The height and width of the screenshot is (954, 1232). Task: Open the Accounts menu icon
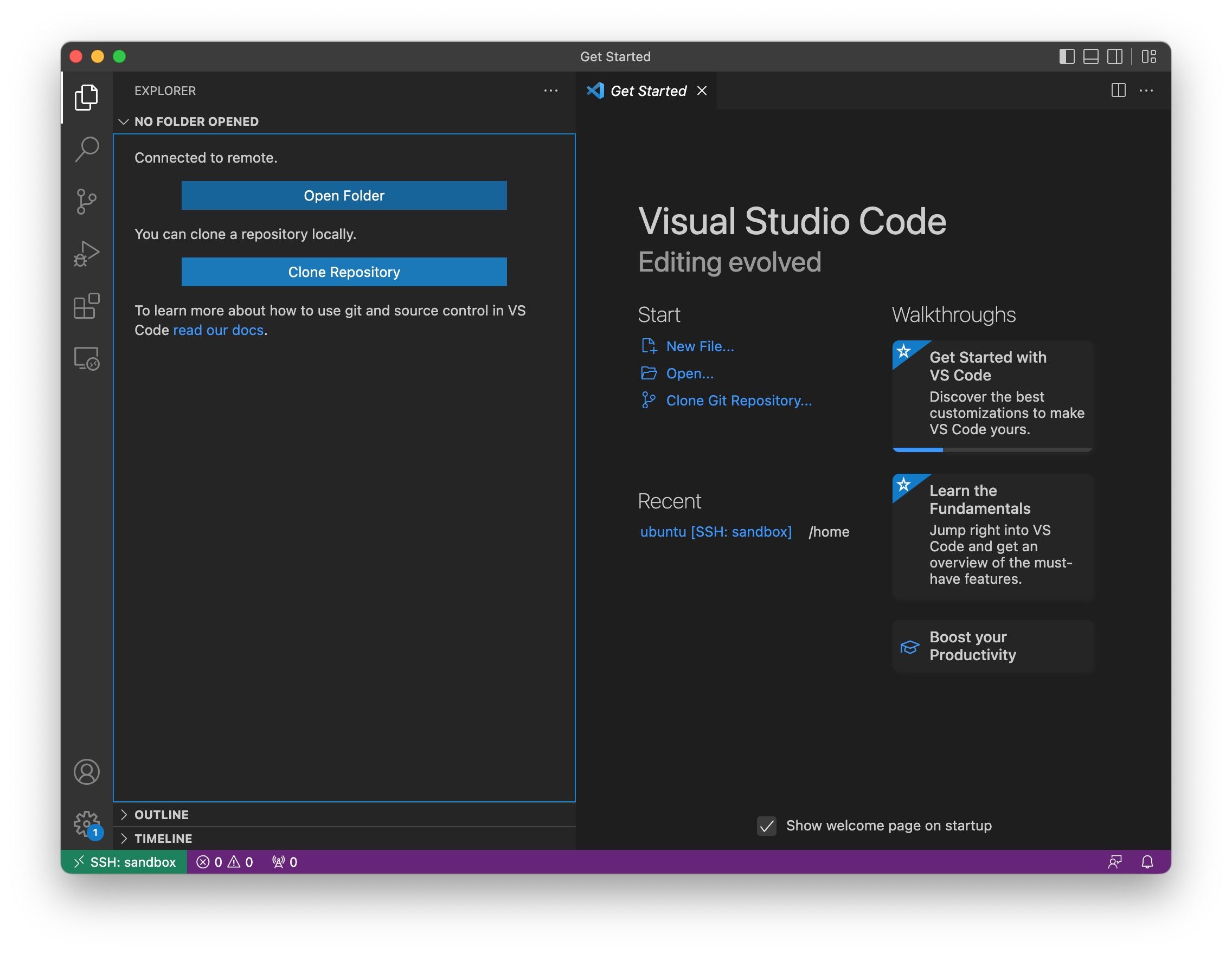pos(86,772)
